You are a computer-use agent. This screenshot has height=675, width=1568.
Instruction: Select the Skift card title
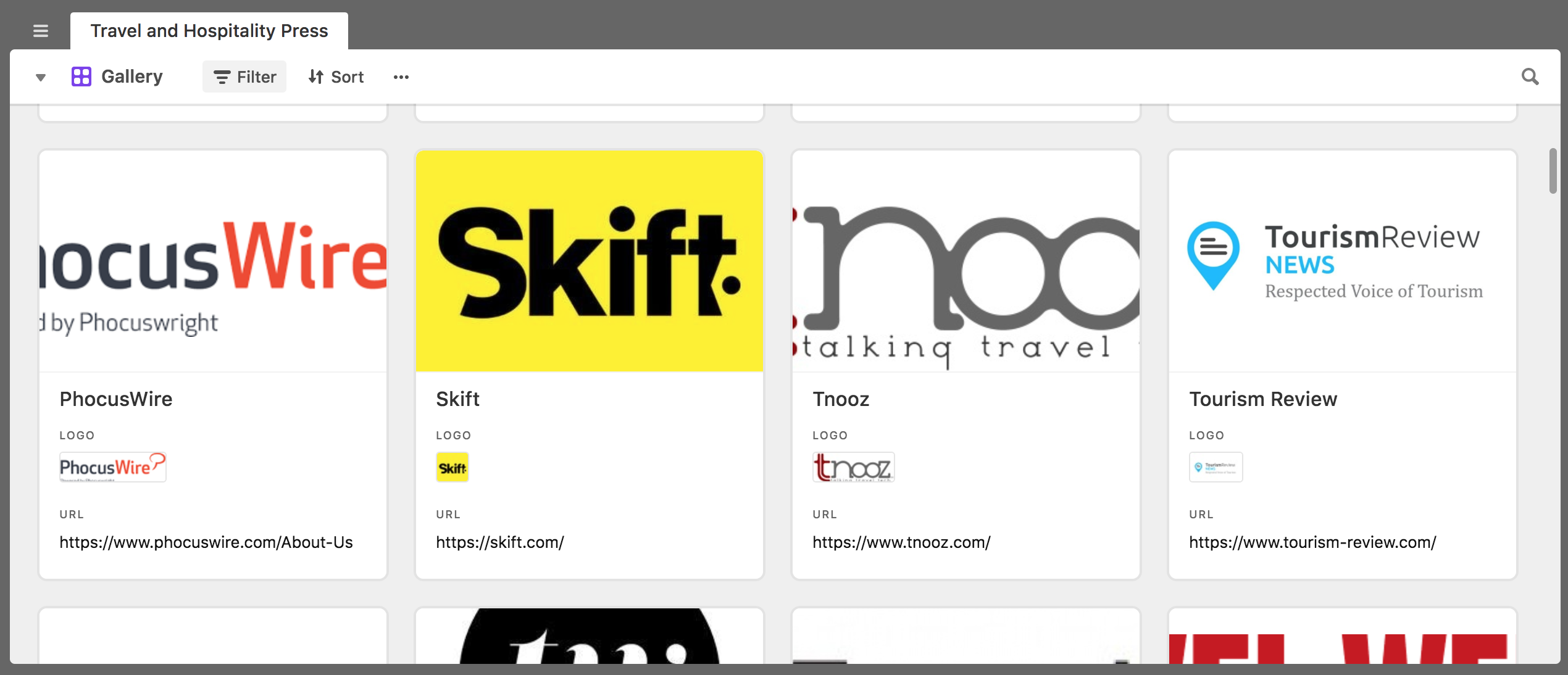pos(457,399)
